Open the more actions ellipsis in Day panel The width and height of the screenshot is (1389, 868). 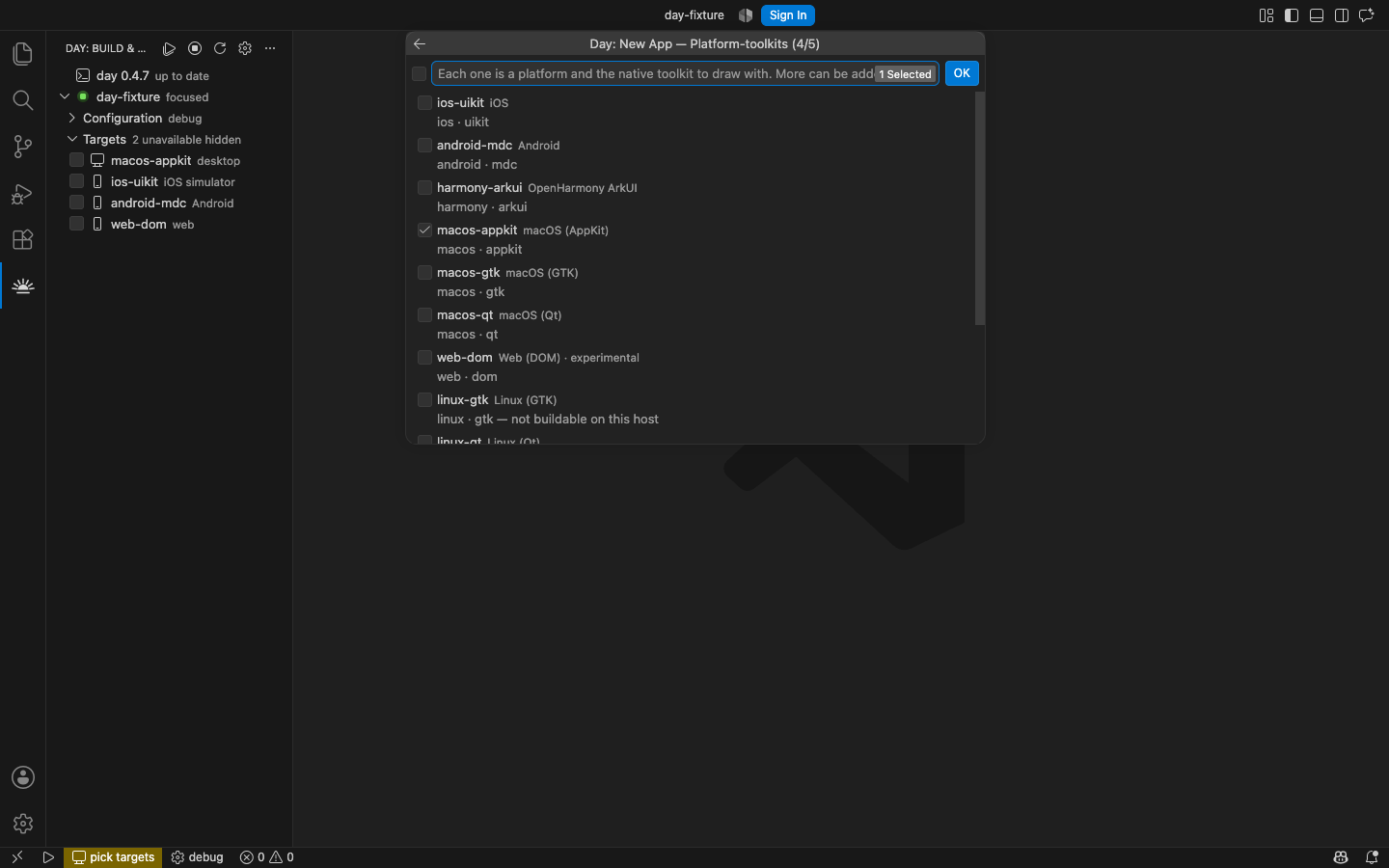270,48
